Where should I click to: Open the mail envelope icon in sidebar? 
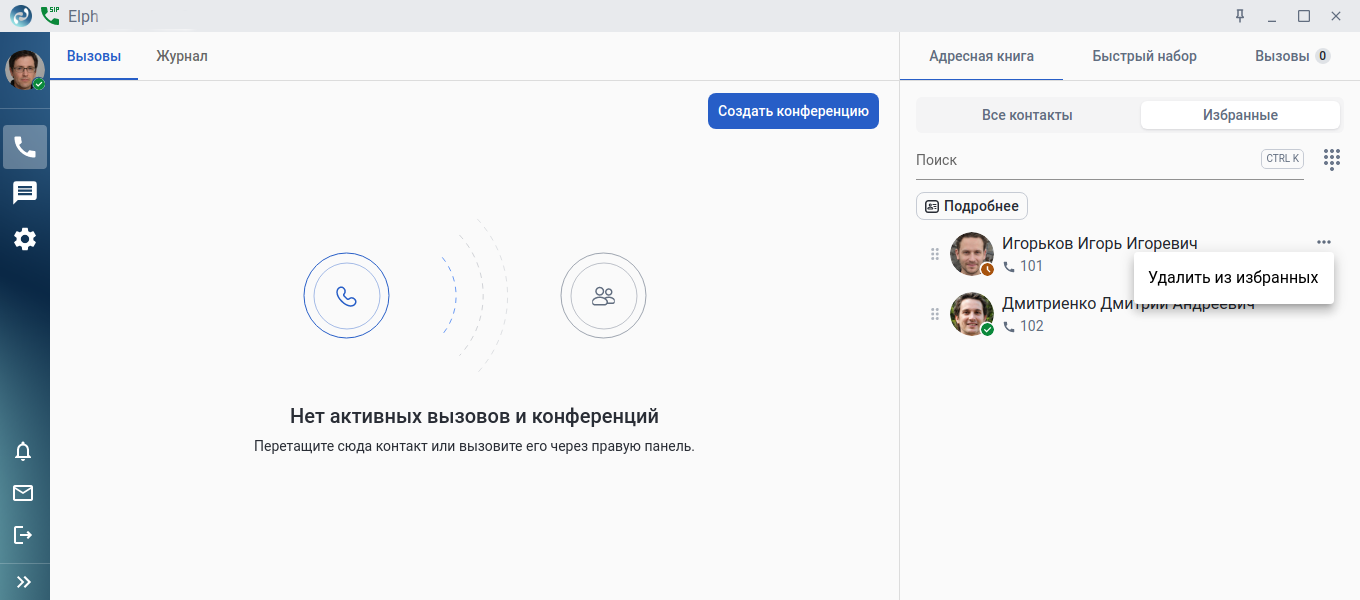click(23, 493)
